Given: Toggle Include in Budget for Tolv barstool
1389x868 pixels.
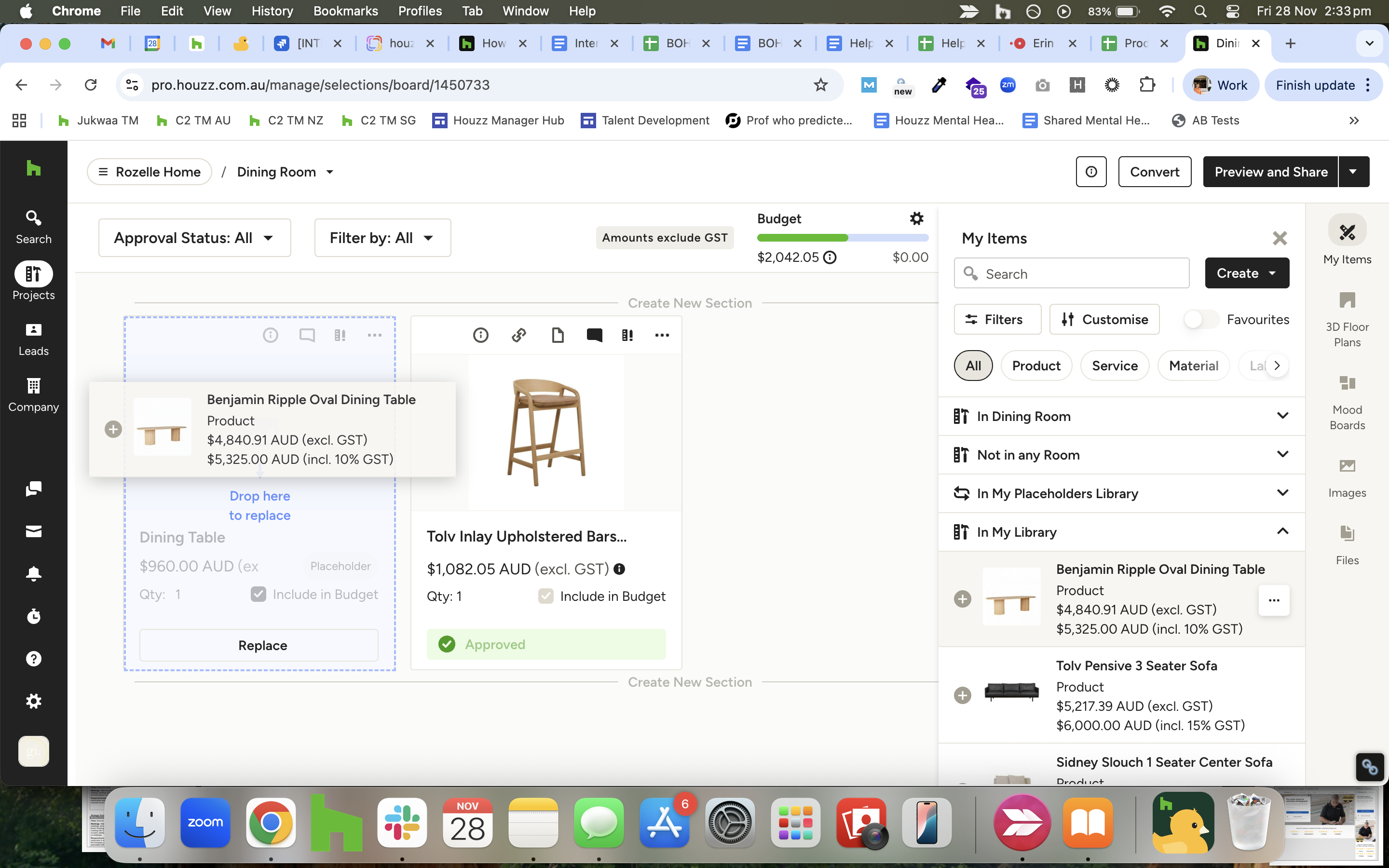Looking at the screenshot, I should 545,596.
